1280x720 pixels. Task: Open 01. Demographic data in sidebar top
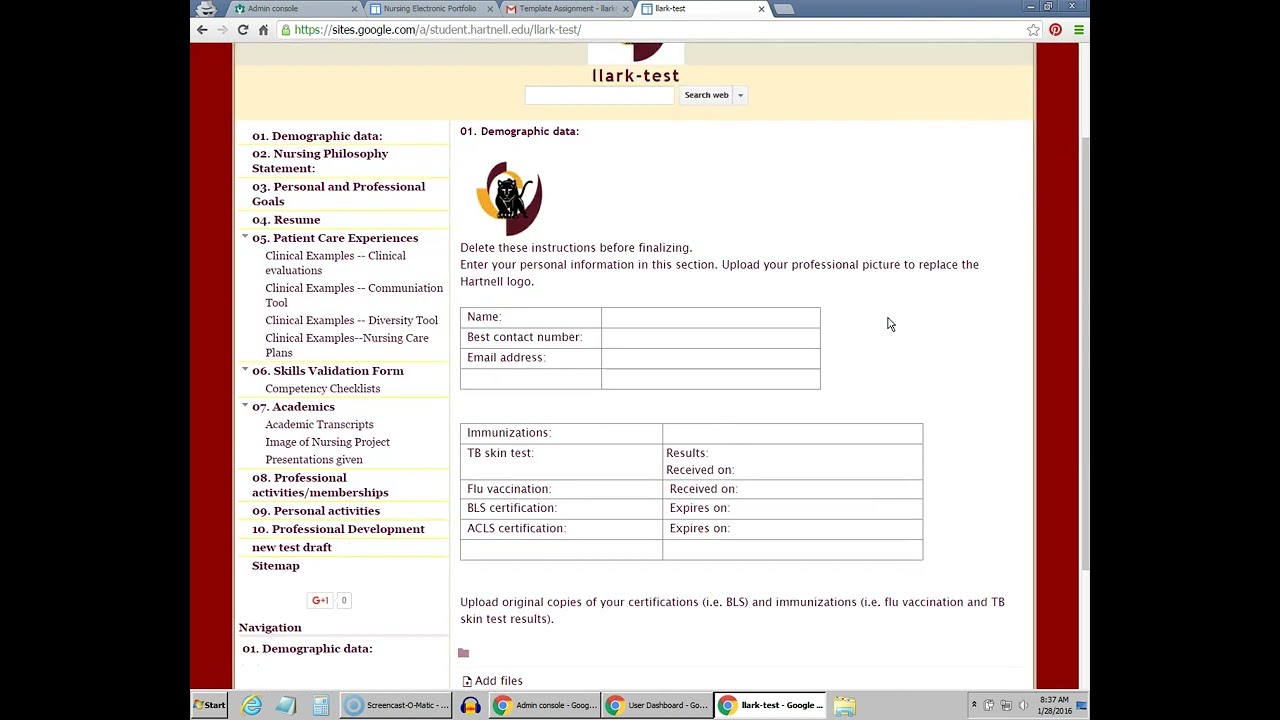(x=317, y=136)
